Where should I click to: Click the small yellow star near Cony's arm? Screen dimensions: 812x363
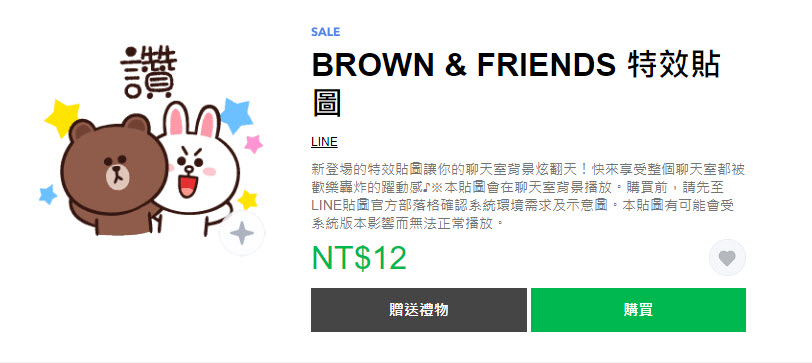(248, 199)
